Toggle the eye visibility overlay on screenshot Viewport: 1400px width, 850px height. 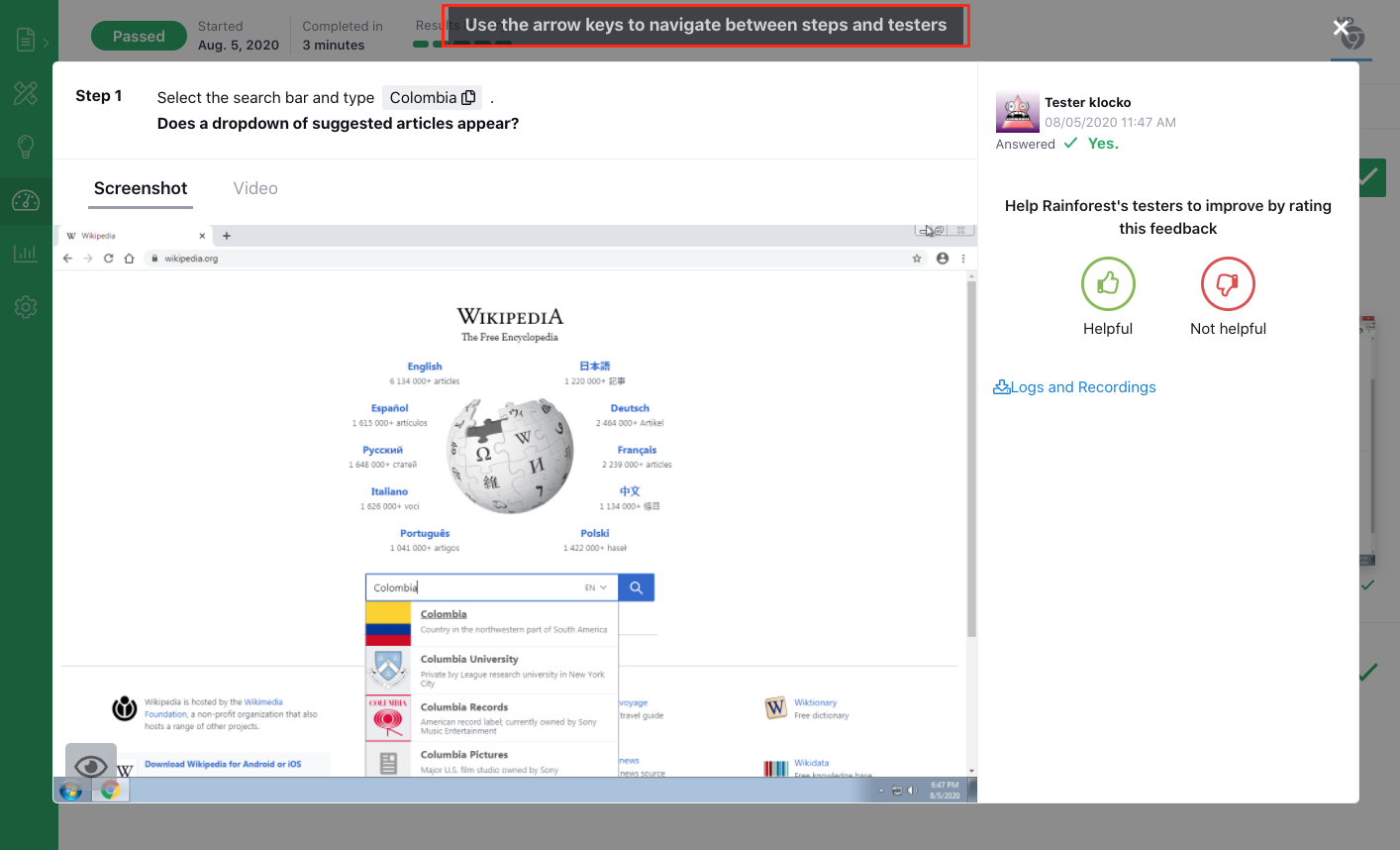91,767
